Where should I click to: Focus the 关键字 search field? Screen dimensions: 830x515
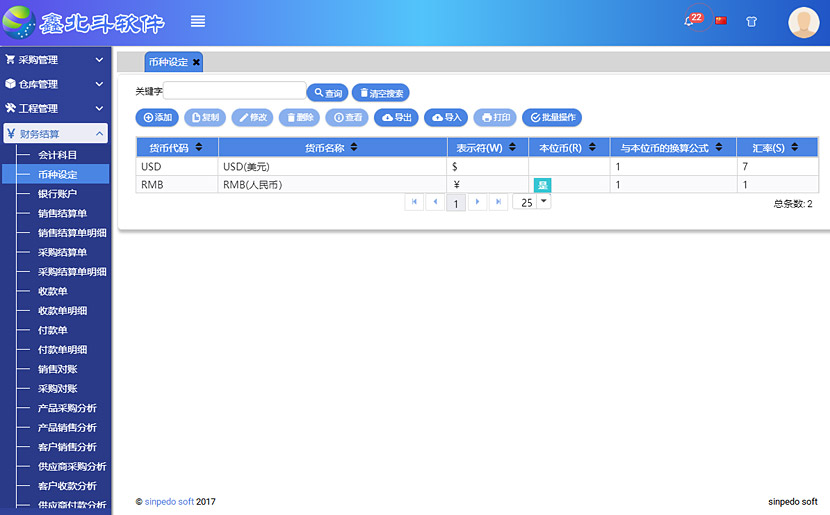[234, 91]
